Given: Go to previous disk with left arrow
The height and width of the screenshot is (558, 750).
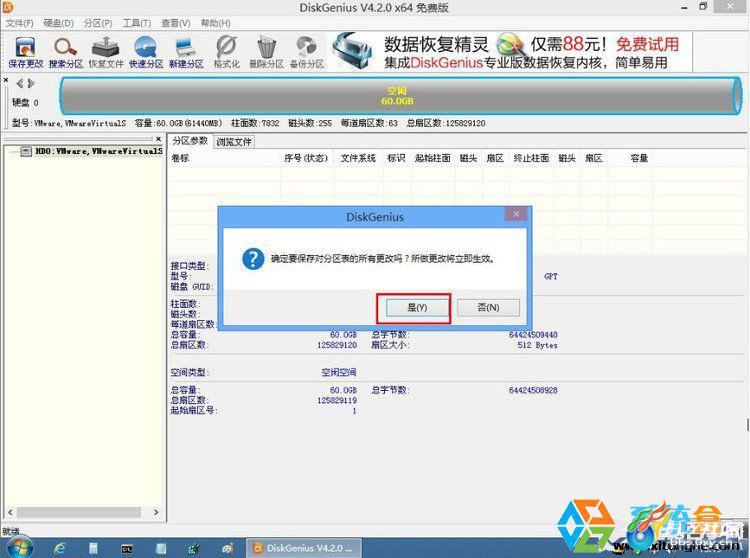Looking at the screenshot, I should tap(20, 84).
